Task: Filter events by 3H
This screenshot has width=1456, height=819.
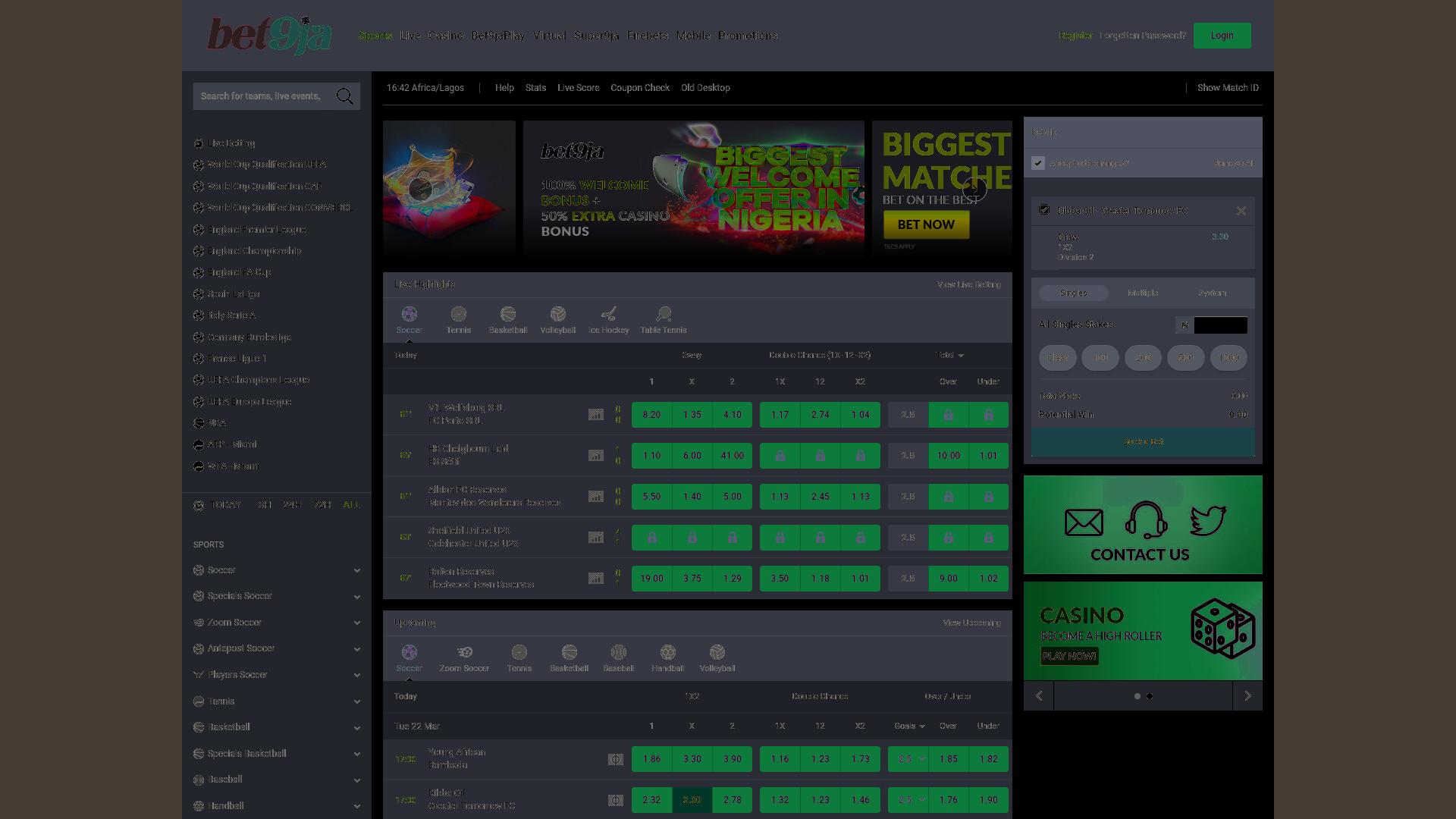Action: (x=265, y=505)
